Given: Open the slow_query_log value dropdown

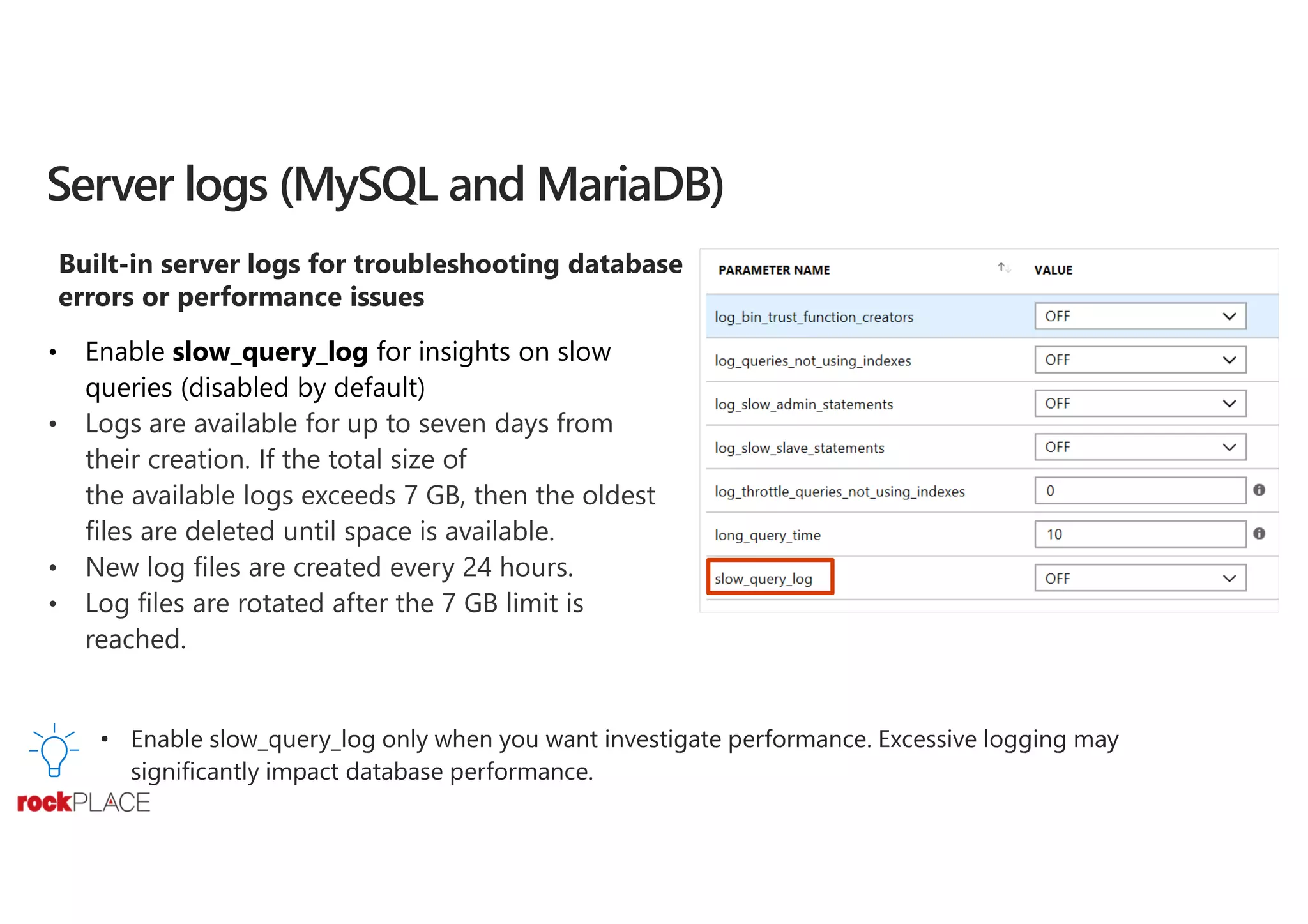Looking at the screenshot, I should click(x=1140, y=578).
